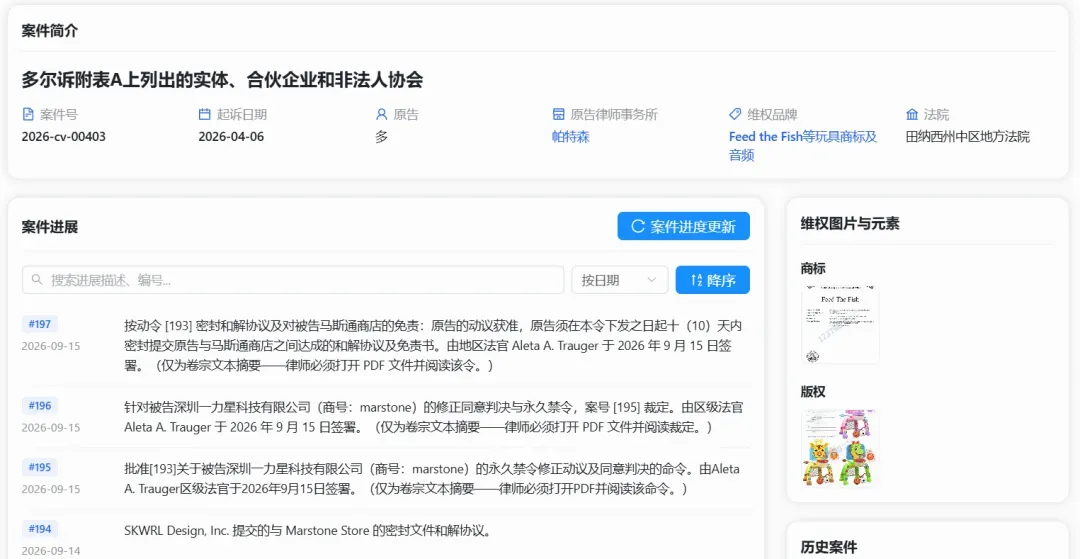Click the 案件进度更新 button
The height and width of the screenshot is (559, 1080).
683,226
